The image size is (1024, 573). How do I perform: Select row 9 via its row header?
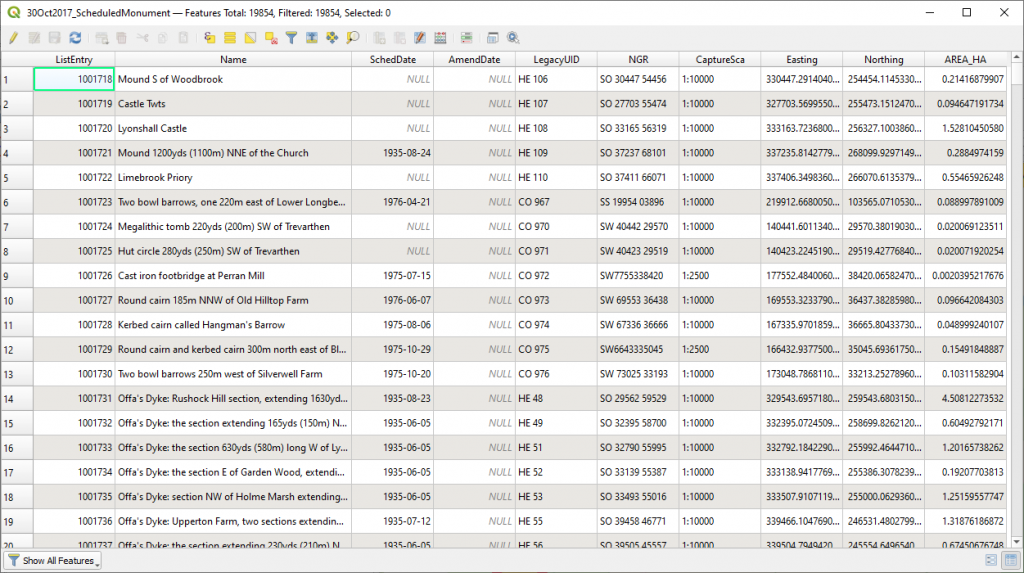click(17, 275)
